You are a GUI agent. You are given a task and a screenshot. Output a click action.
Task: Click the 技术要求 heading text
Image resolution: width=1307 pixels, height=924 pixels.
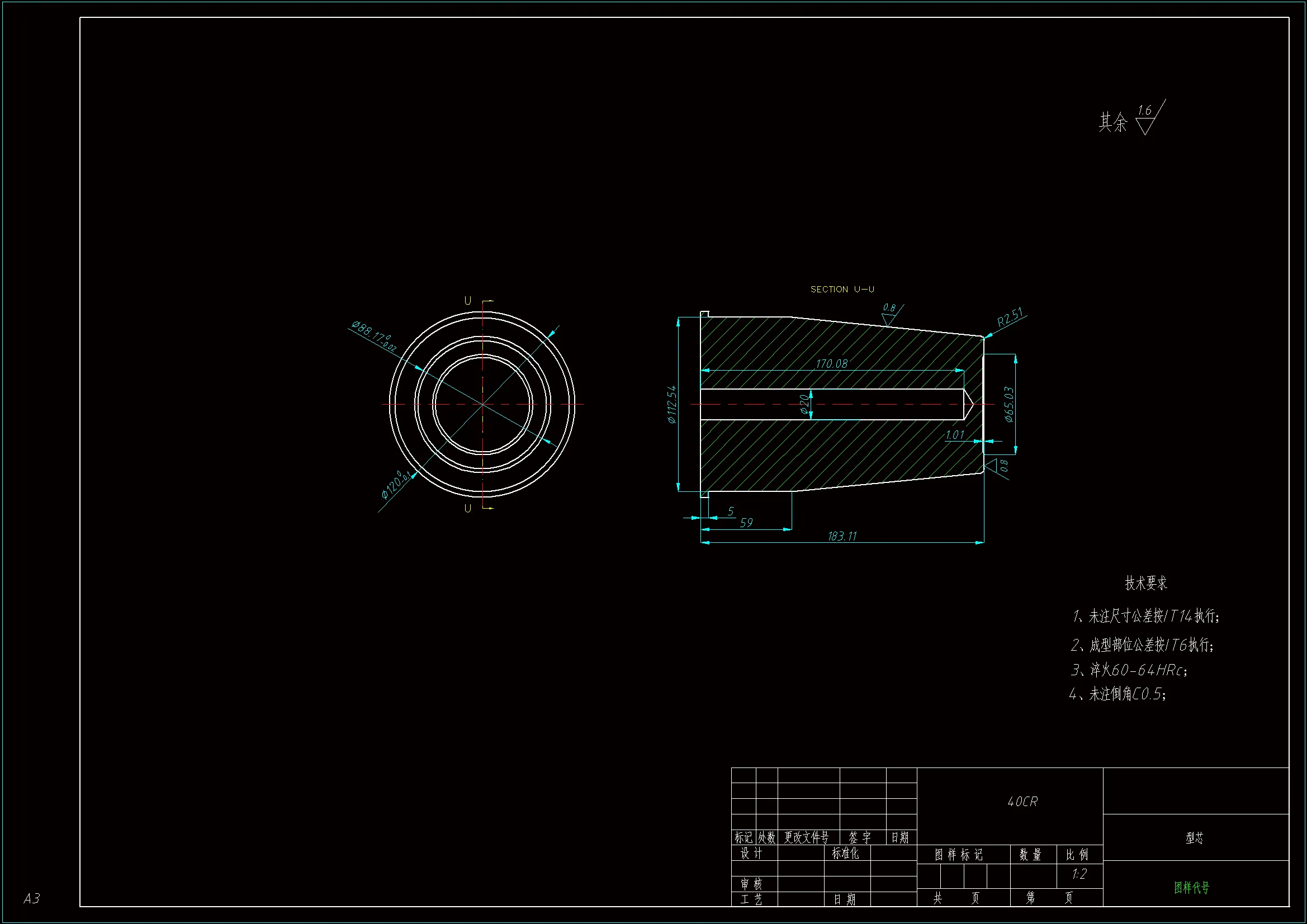pyautogui.click(x=1145, y=583)
